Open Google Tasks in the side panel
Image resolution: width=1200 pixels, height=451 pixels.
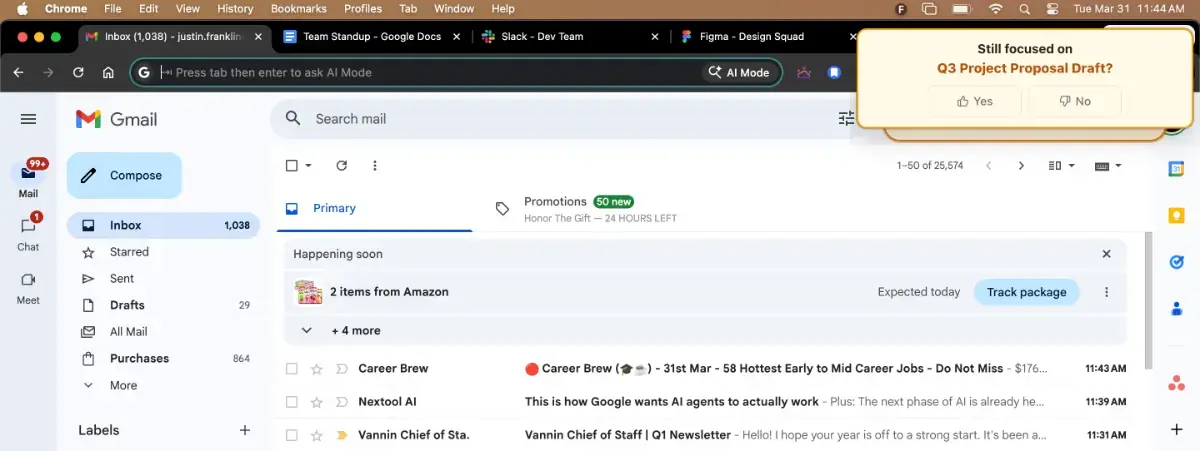[x=1176, y=262]
